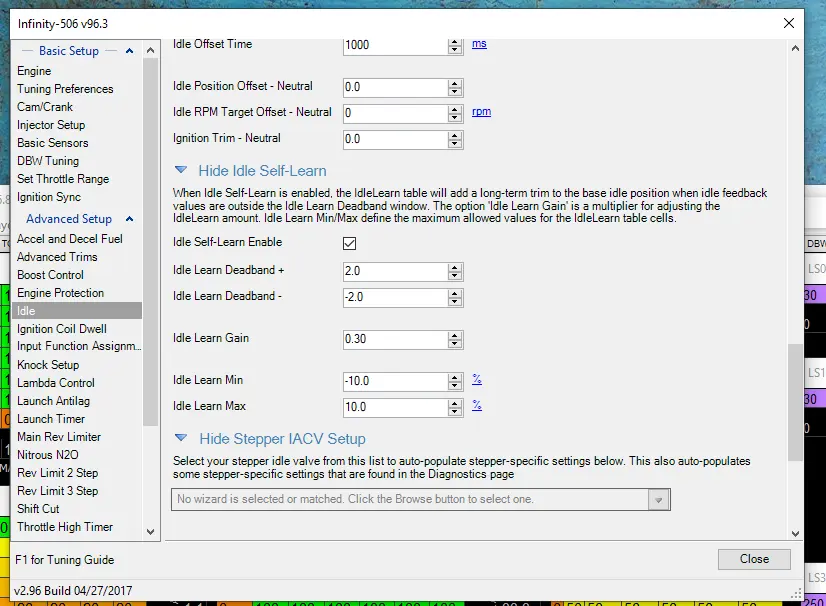Viewport: 826px width, 606px height.
Task: Go to Boost Control
Action: click(50, 275)
